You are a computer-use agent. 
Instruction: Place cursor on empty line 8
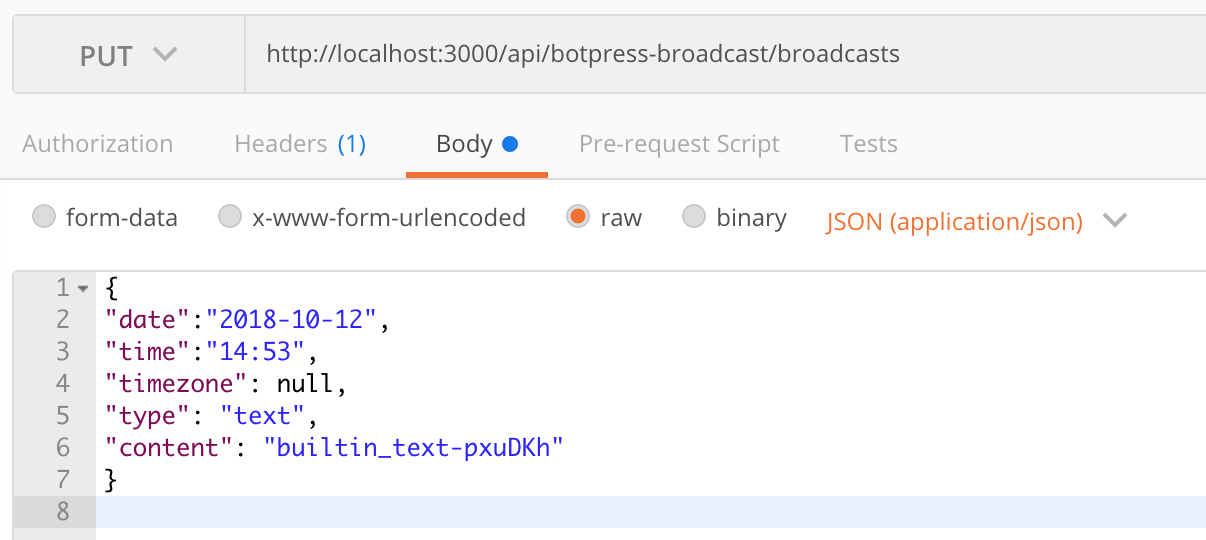click(650, 512)
